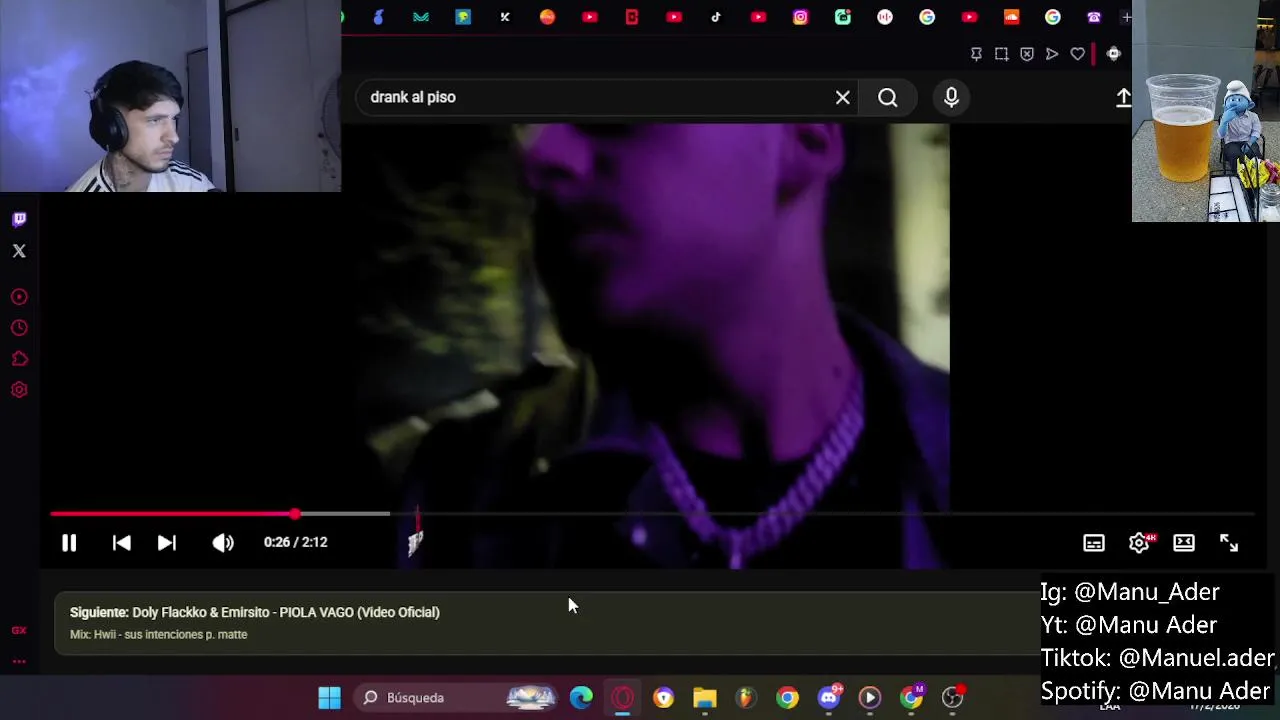Start voice search with the microphone

pos(951,97)
